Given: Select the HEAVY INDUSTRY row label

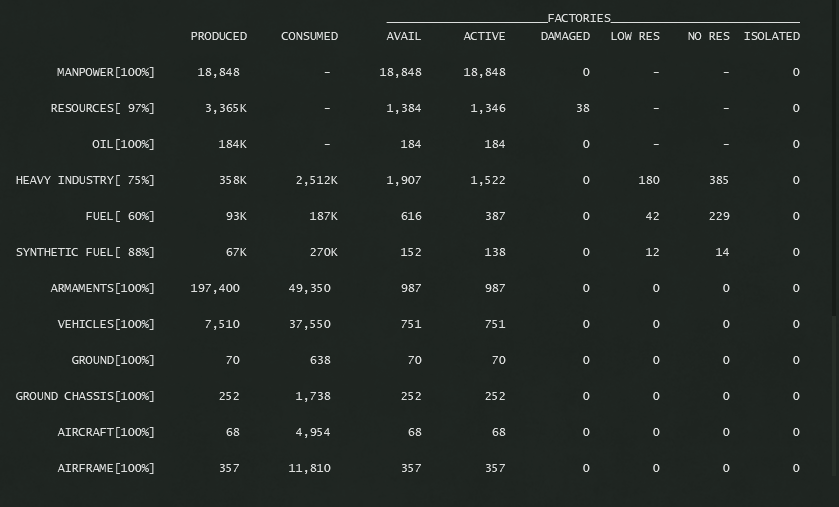Looking at the screenshot, I should point(85,180).
